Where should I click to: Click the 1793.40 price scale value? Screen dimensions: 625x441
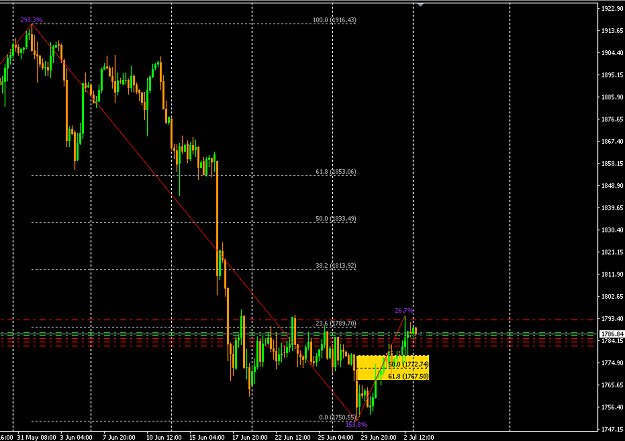[x=612, y=319]
